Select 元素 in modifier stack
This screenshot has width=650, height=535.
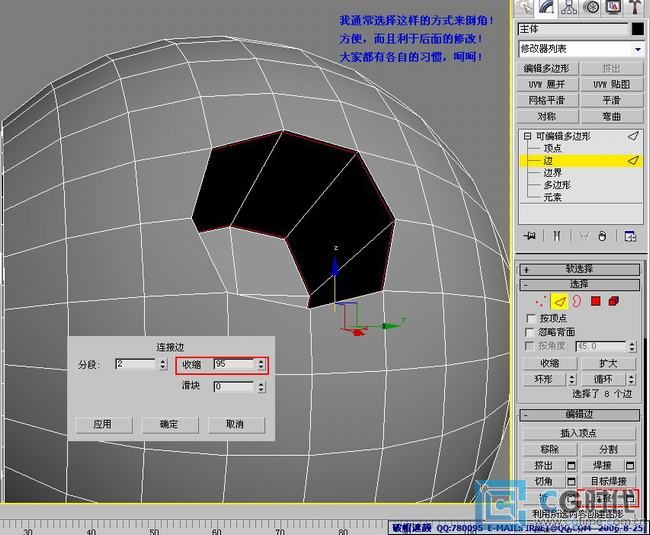(552, 197)
